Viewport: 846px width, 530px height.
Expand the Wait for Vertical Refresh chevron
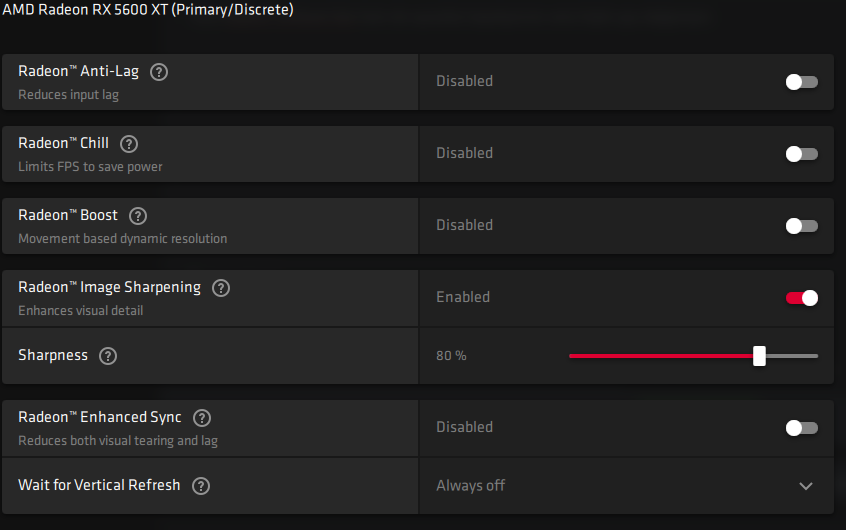pos(806,486)
